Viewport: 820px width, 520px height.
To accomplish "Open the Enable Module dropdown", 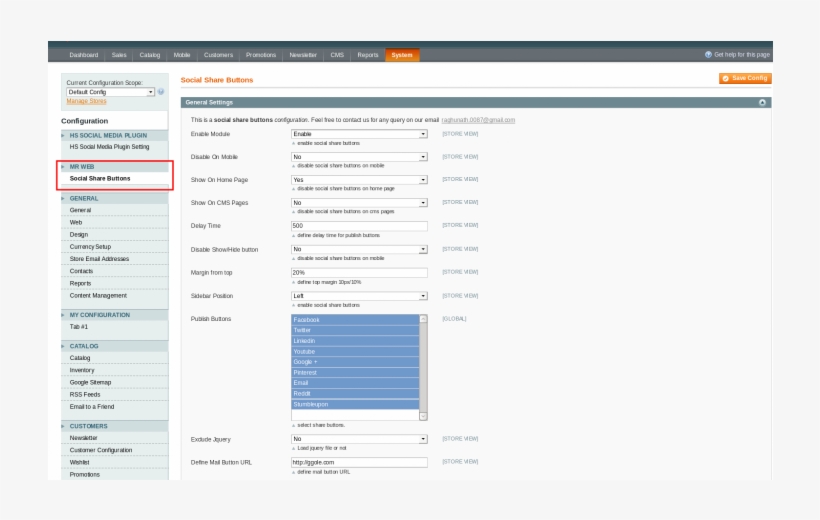I will [x=359, y=134].
